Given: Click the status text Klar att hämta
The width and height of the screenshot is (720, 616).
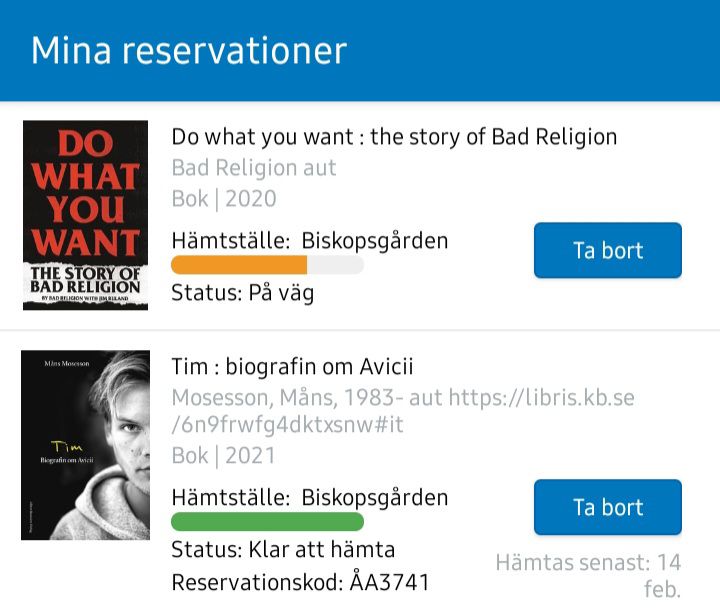Looking at the screenshot, I should tap(283, 550).
